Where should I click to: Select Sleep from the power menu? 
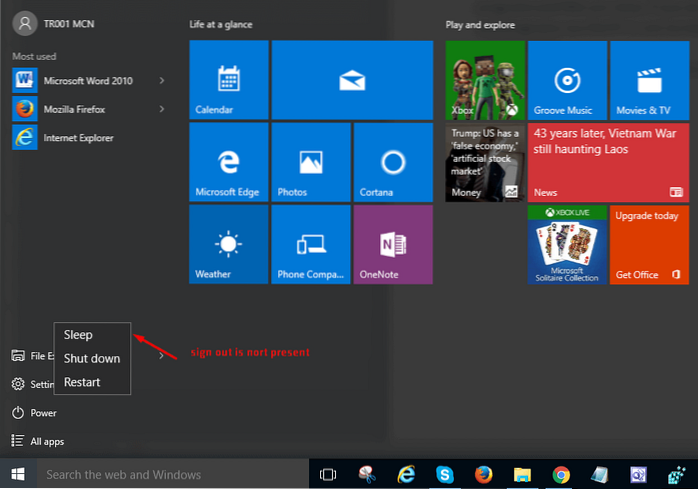[78, 335]
